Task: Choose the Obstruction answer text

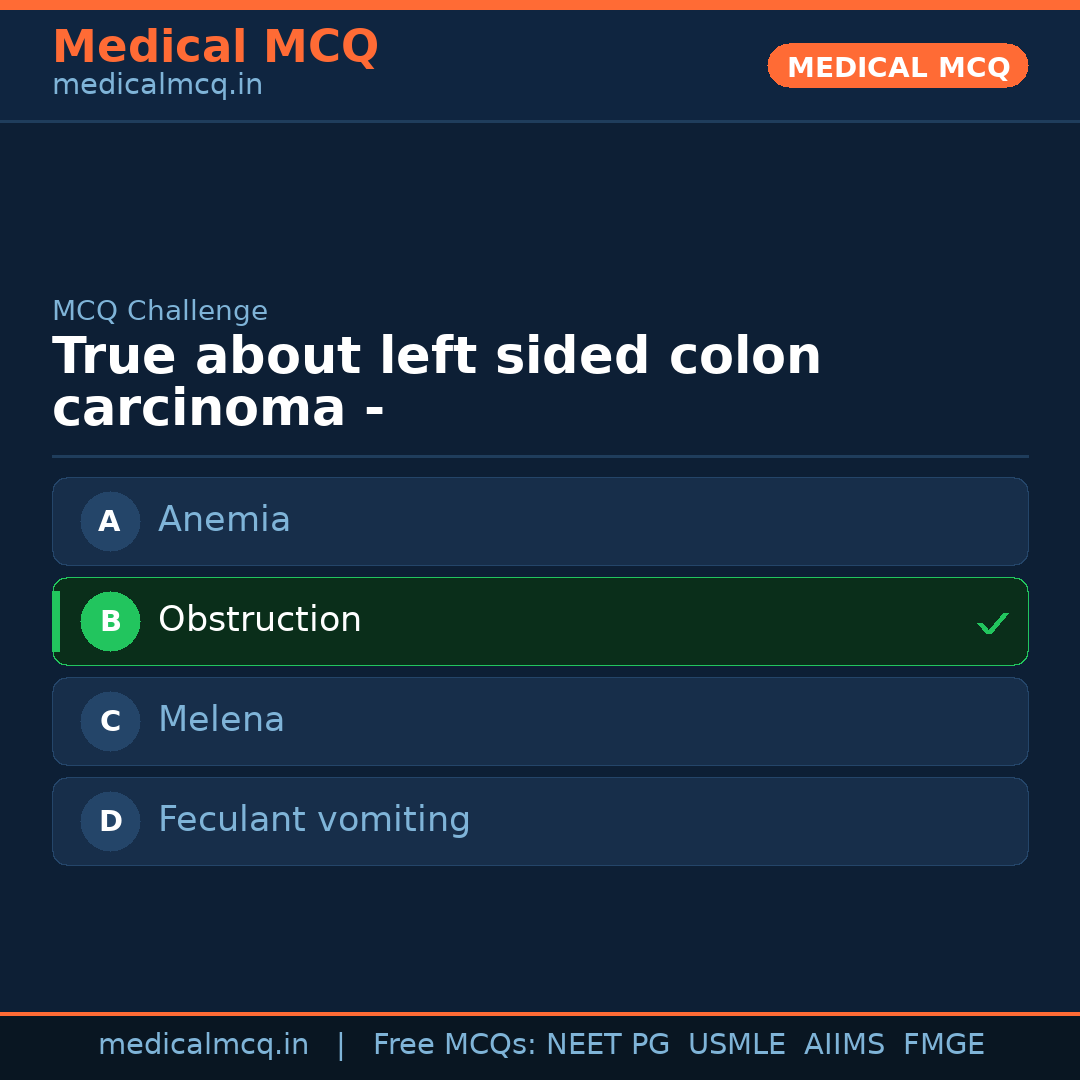Action: (x=259, y=620)
